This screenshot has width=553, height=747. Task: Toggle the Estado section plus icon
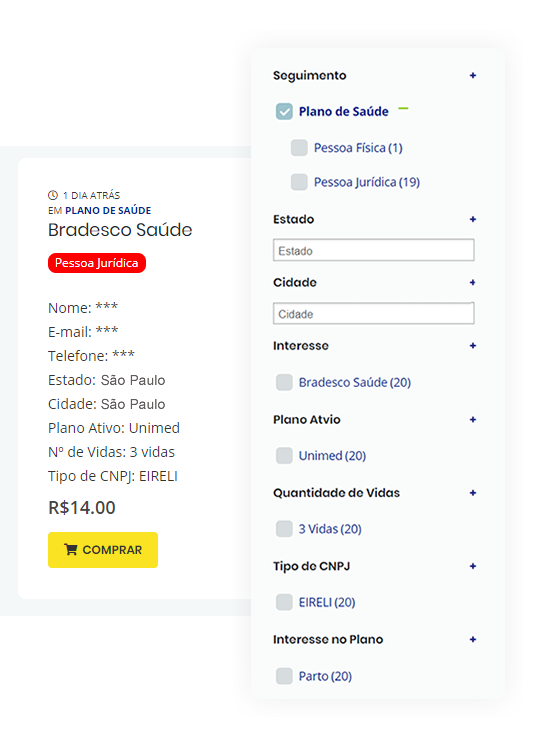tap(473, 219)
